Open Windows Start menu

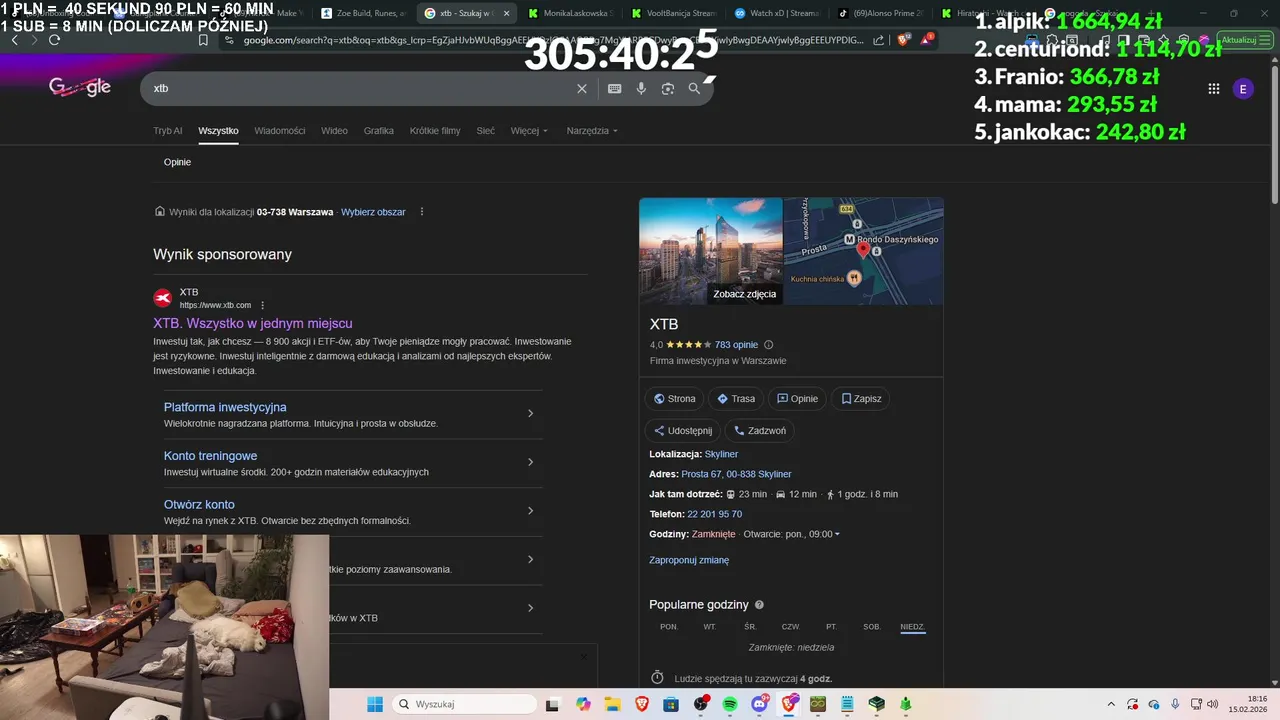pos(375,704)
